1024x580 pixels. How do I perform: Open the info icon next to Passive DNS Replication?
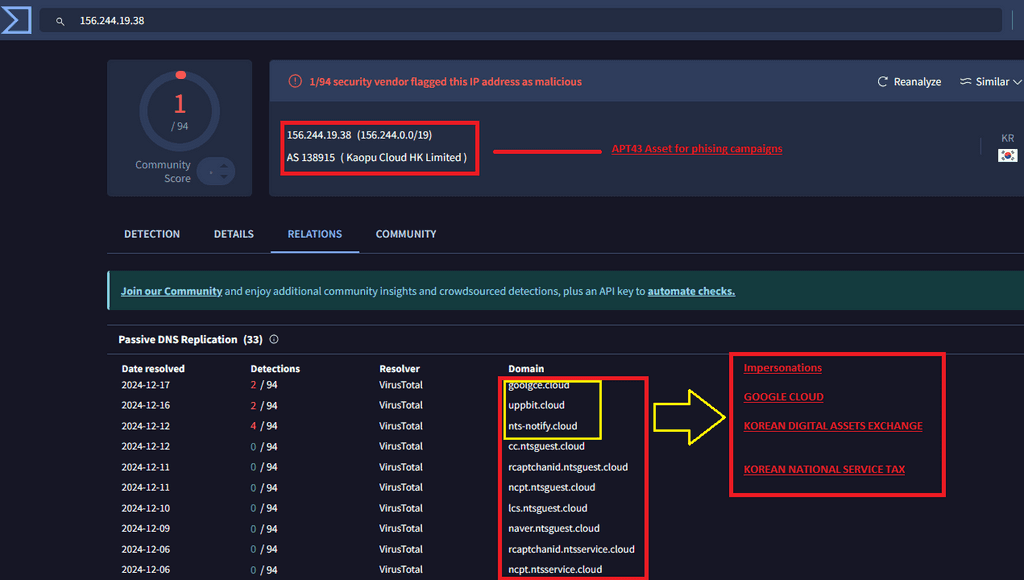(274, 339)
